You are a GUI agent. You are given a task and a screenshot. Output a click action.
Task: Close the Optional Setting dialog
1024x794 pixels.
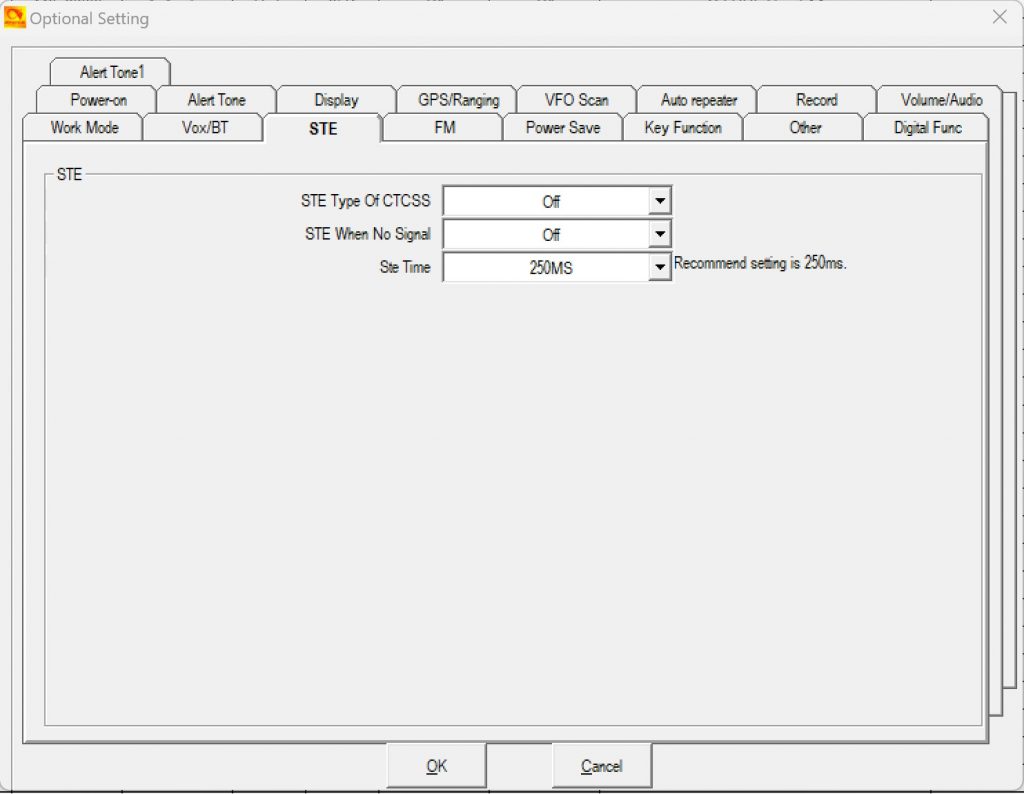pyautogui.click(x=999, y=17)
